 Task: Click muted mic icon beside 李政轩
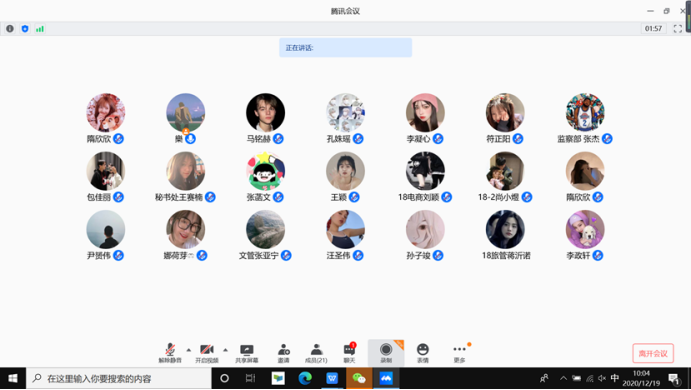pos(598,255)
